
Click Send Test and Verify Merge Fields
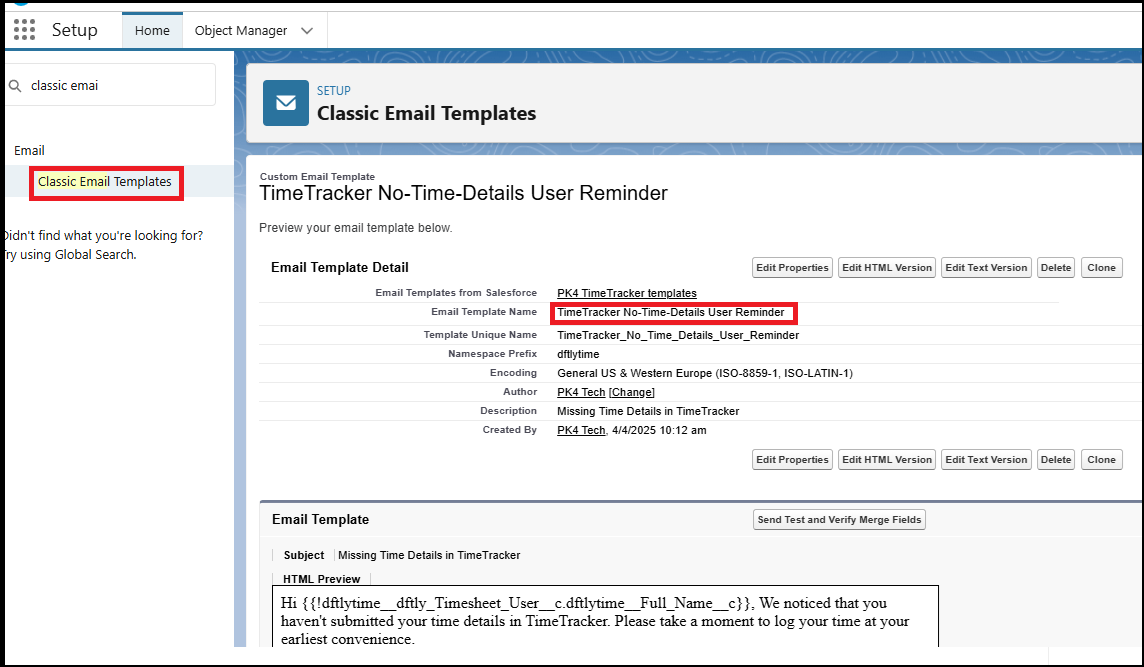[x=839, y=520]
